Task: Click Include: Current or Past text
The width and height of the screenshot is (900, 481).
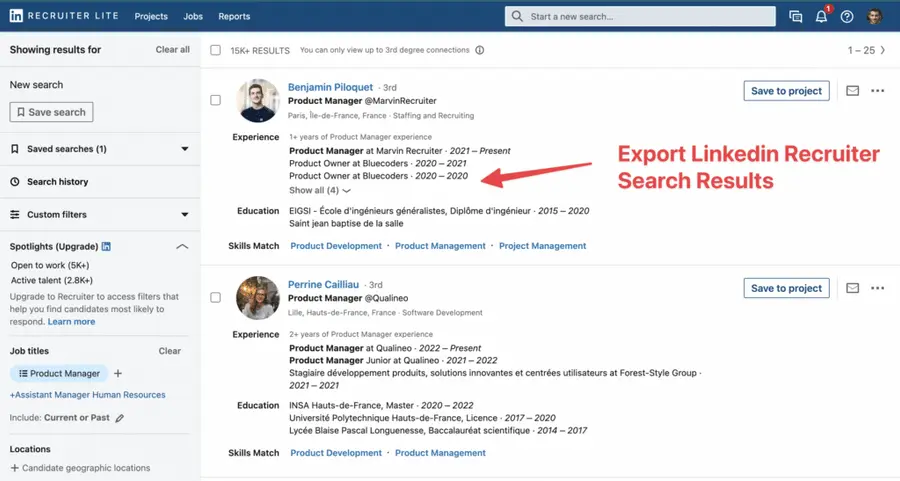Action: click(x=59, y=418)
